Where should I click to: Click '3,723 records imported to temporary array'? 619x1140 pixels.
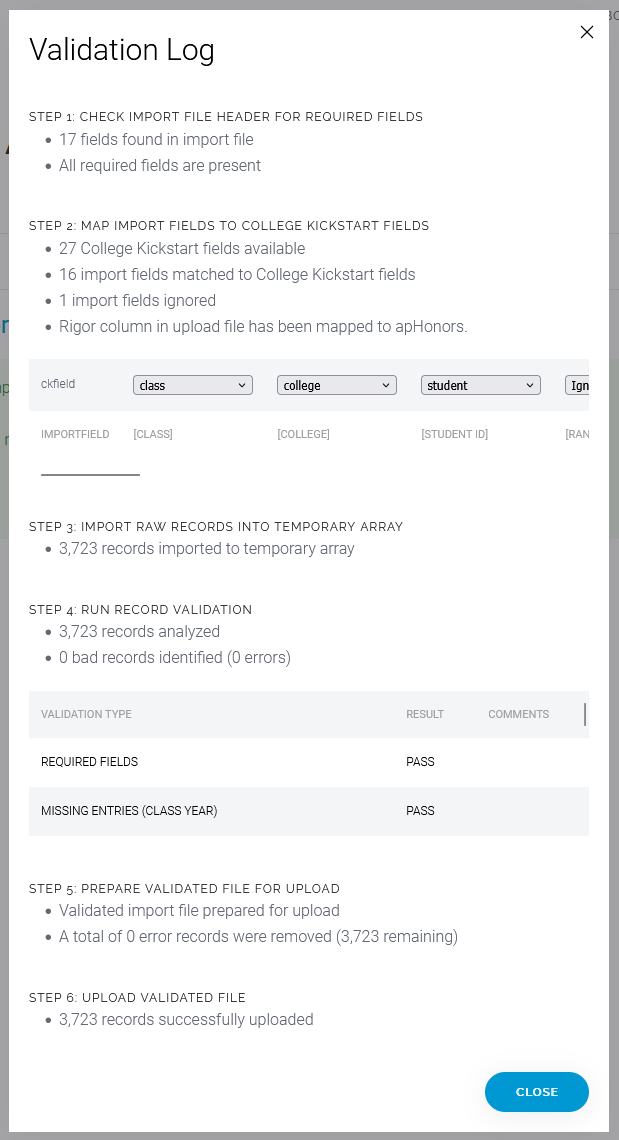click(207, 549)
